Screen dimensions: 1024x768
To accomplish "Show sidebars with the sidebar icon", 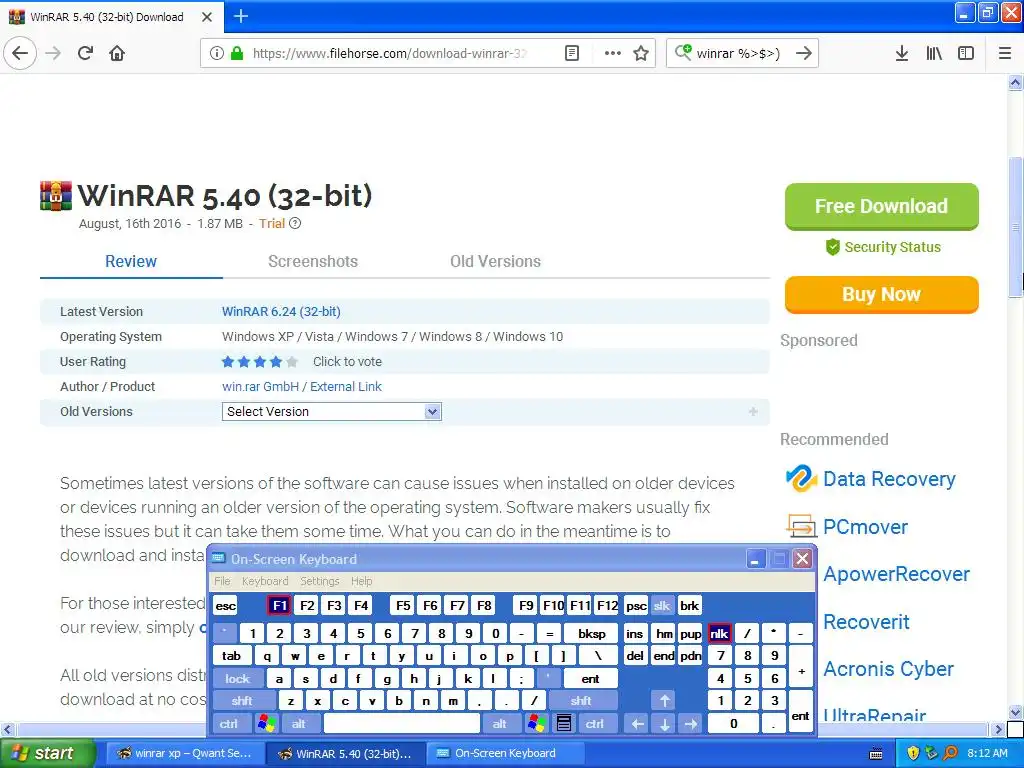I will tap(966, 53).
